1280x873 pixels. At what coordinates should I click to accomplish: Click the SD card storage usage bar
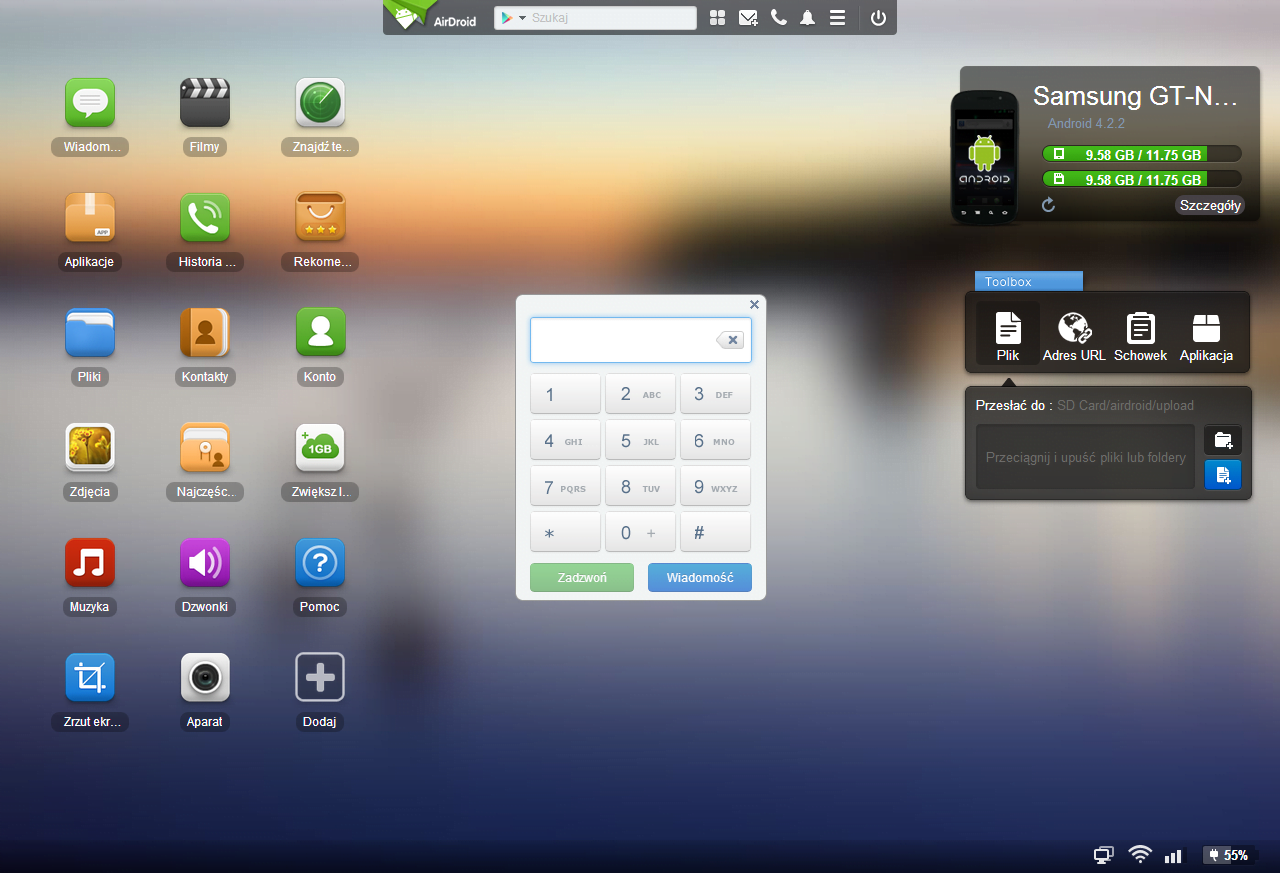pos(1141,179)
